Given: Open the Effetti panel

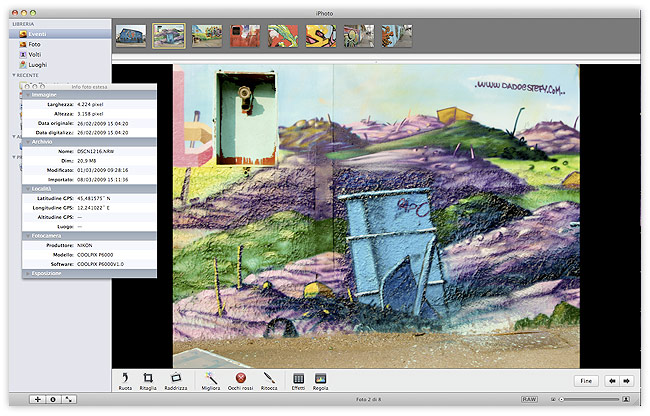Looking at the screenshot, I should tap(298, 381).
